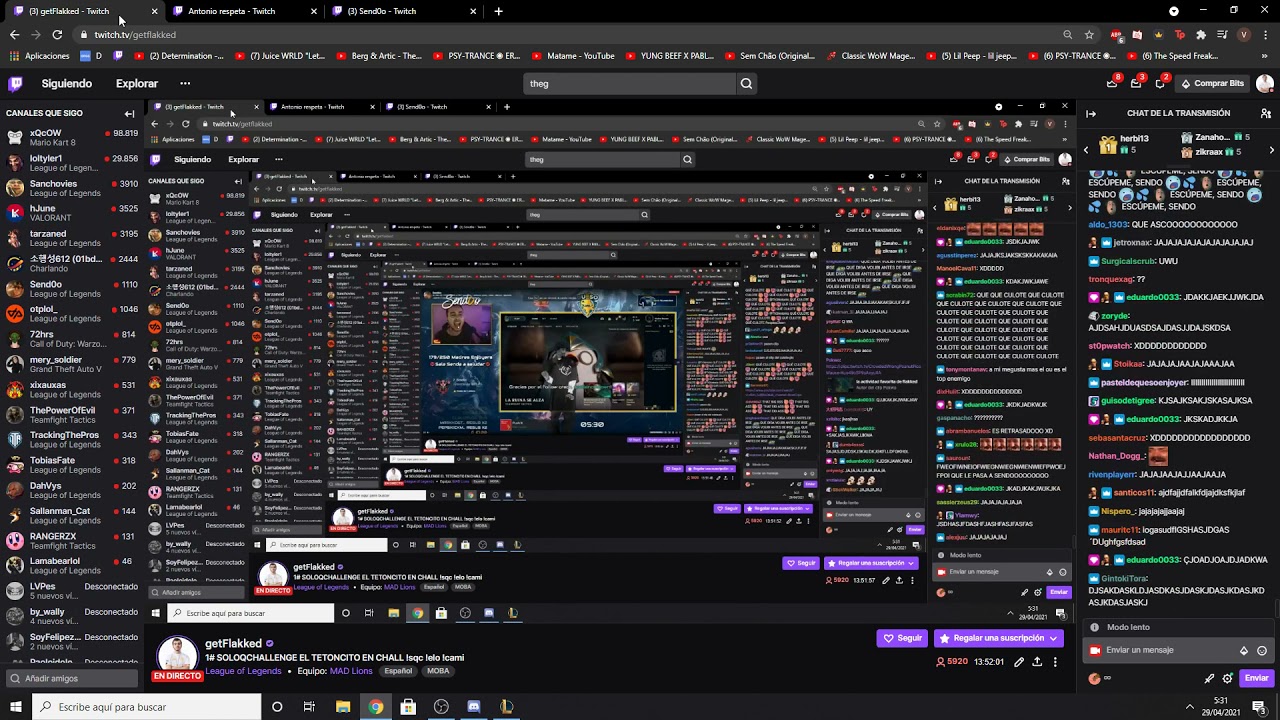
Task: Open League of Legends client on bottom taskbar
Action: (506, 707)
